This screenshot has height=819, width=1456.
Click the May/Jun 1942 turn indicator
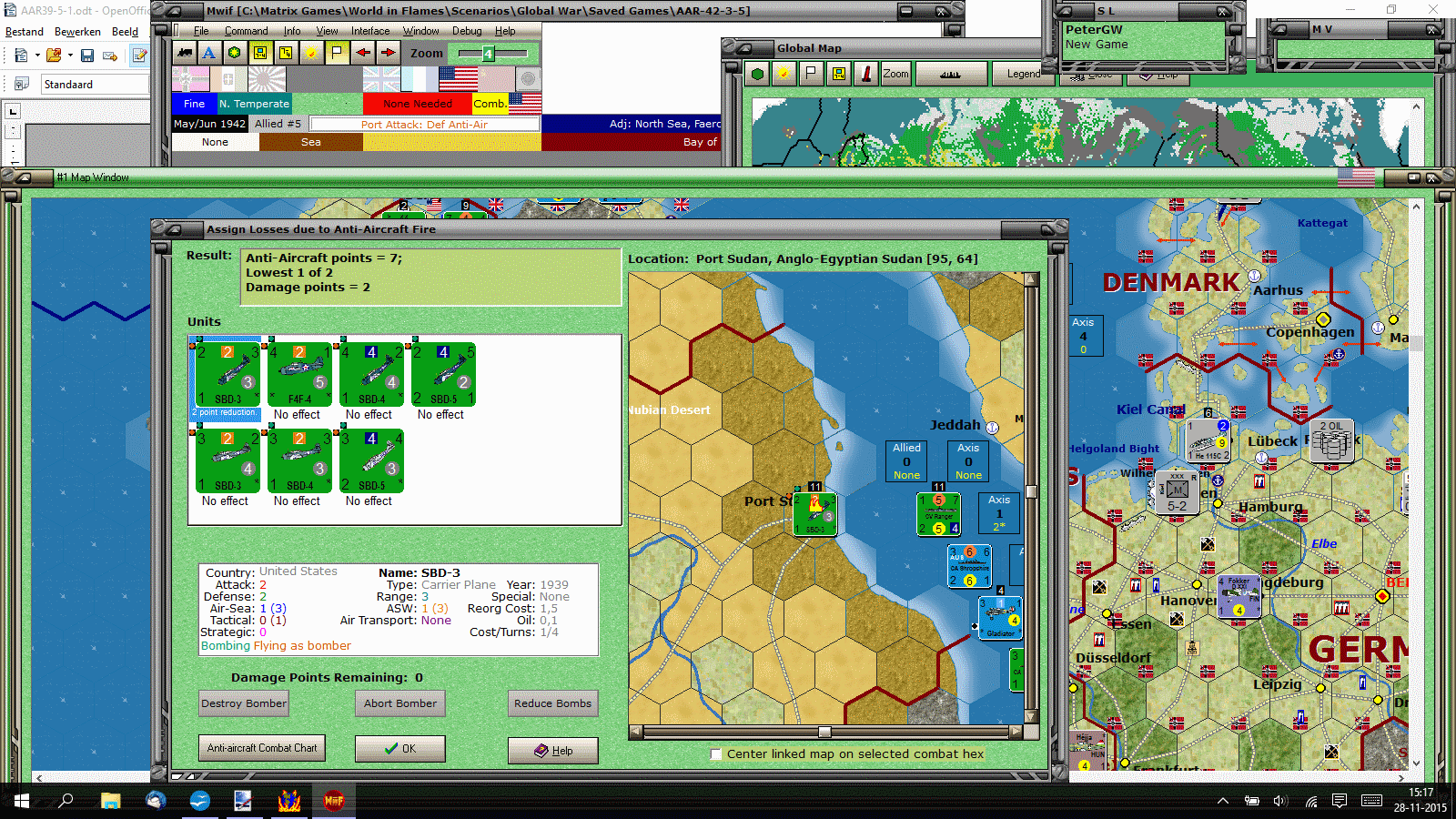[209, 124]
